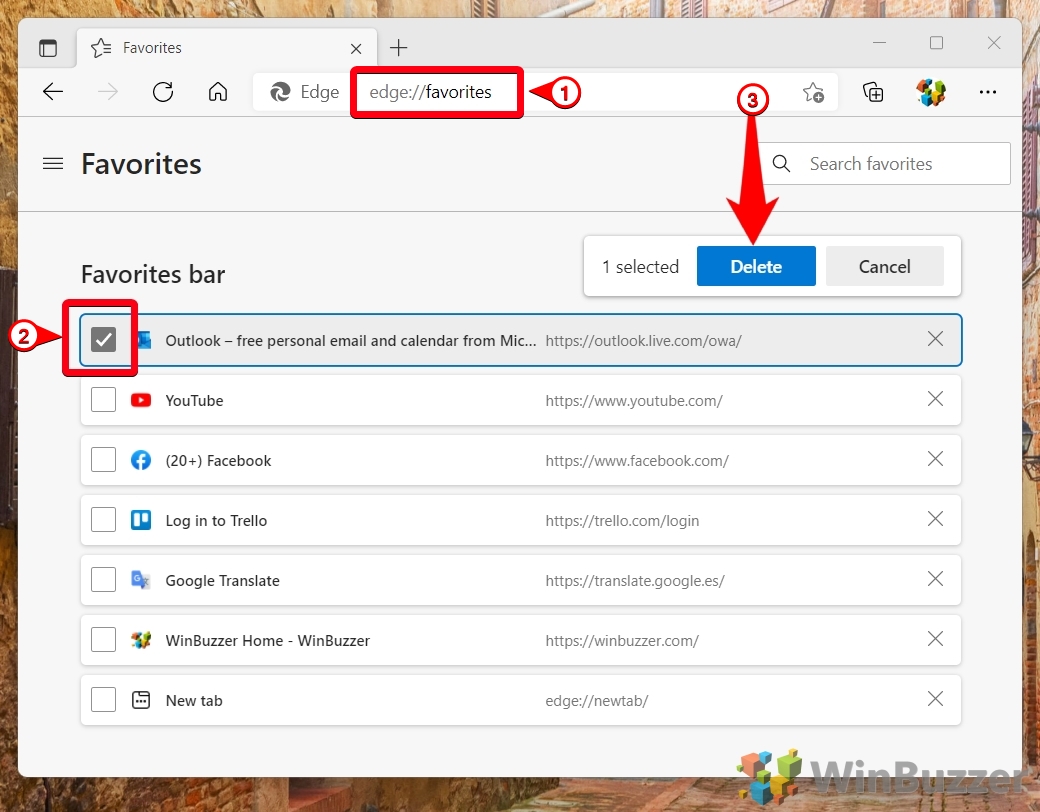Go back with the back arrow
Image resolution: width=1040 pixels, height=812 pixels.
coord(52,92)
